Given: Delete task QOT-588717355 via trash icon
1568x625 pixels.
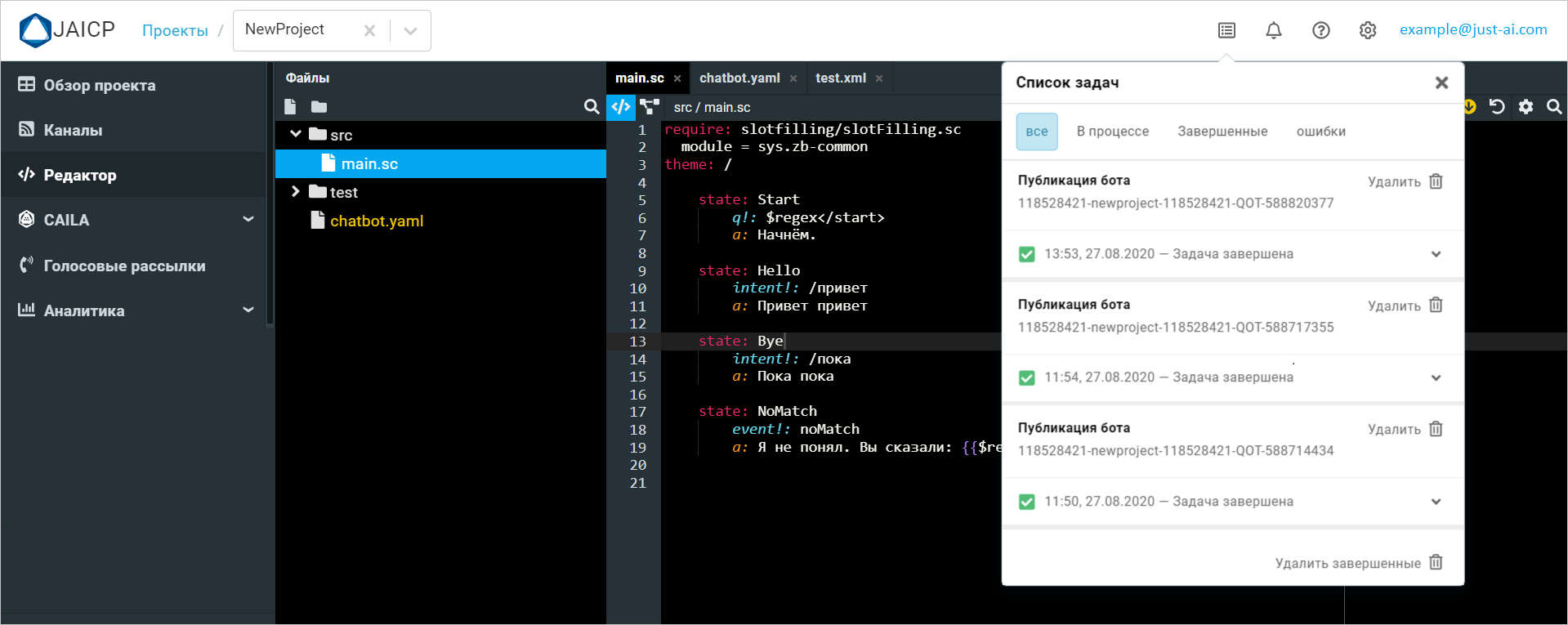Looking at the screenshot, I should 1436,306.
